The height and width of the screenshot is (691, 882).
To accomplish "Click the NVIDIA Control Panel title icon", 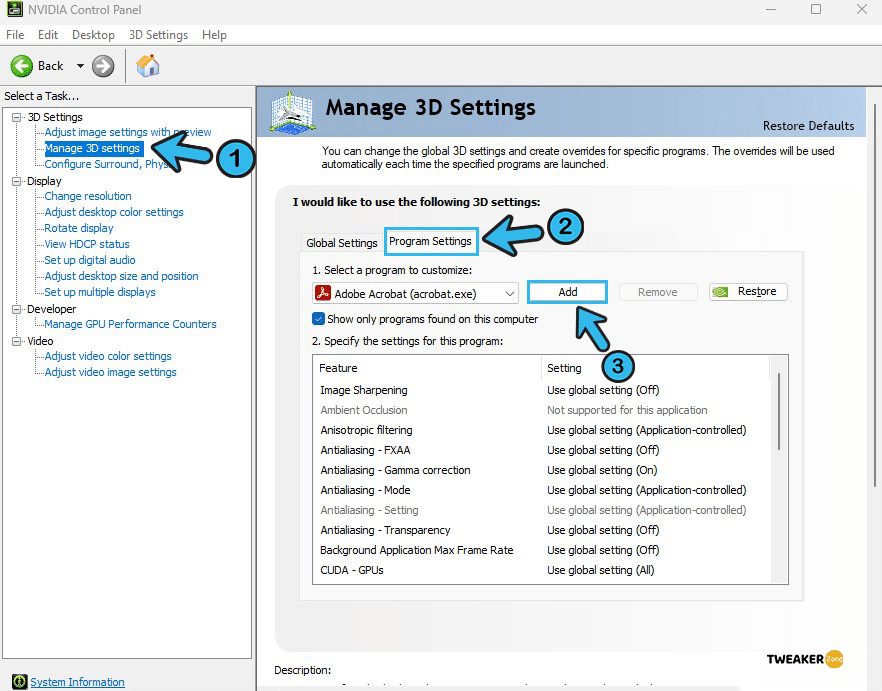I will [15, 9].
